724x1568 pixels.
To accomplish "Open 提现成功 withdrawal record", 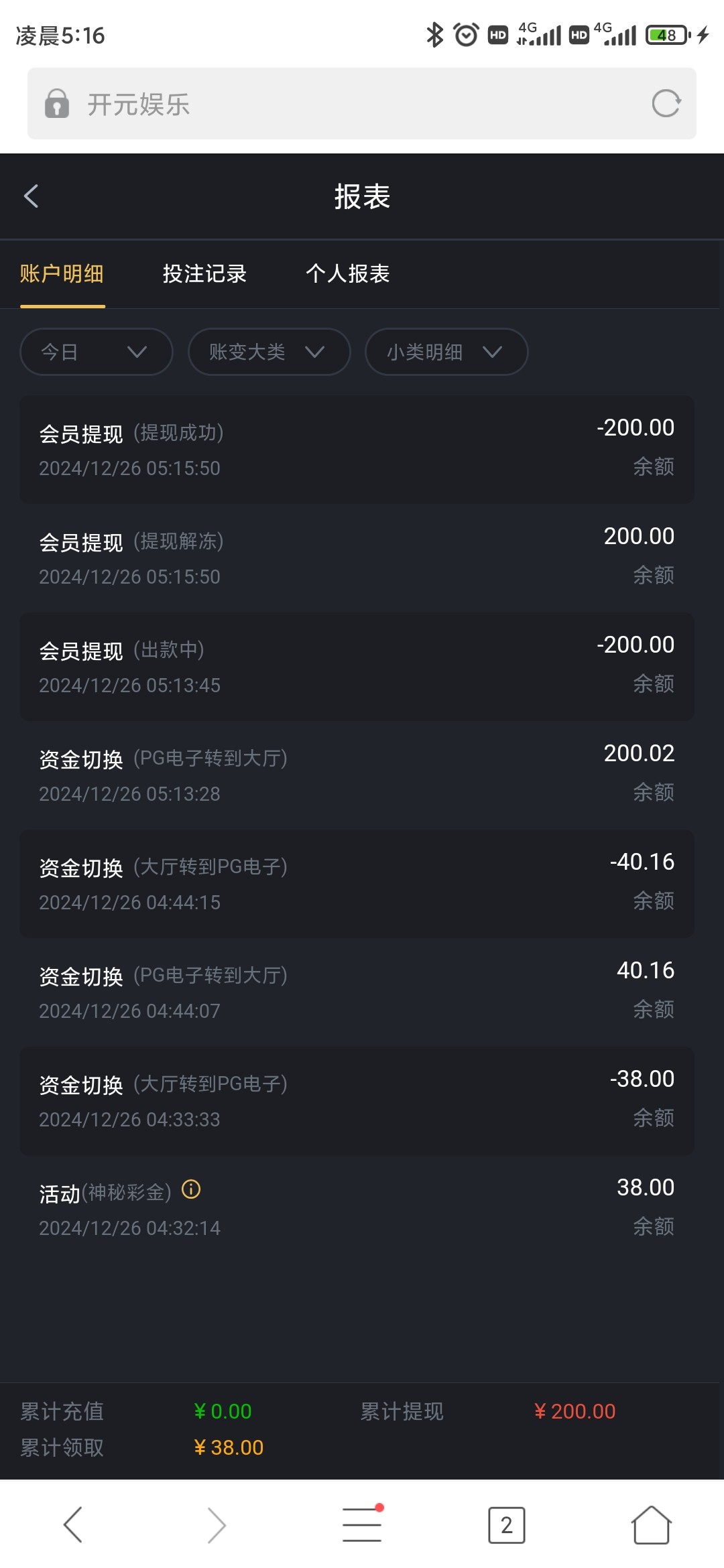I will click(x=357, y=449).
